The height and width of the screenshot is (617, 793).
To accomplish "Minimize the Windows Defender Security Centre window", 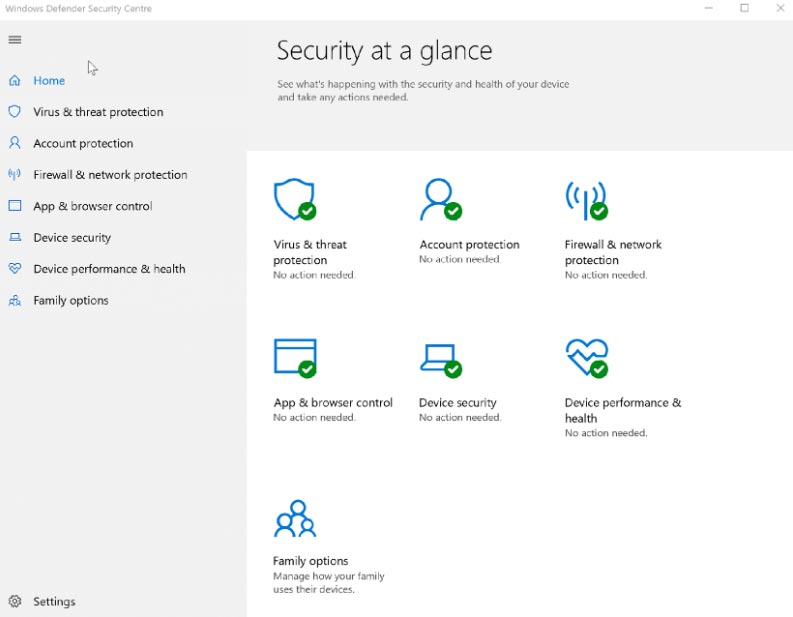I will click(x=709, y=8).
